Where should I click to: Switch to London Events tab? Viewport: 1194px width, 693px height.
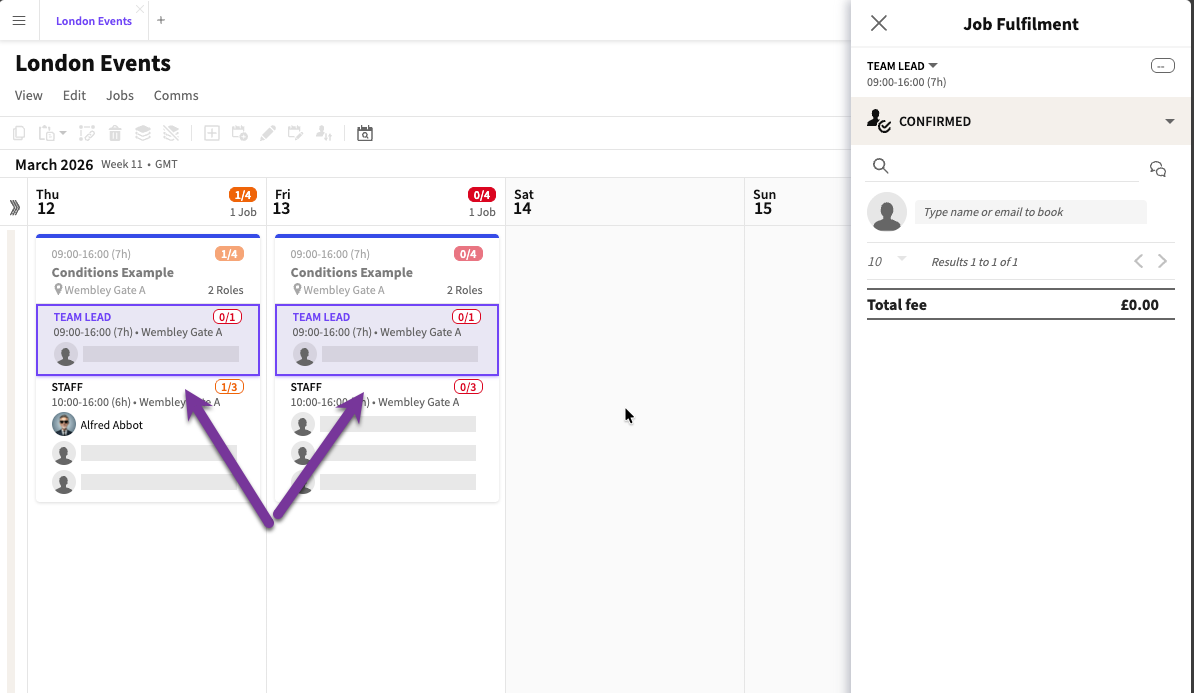coord(94,21)
